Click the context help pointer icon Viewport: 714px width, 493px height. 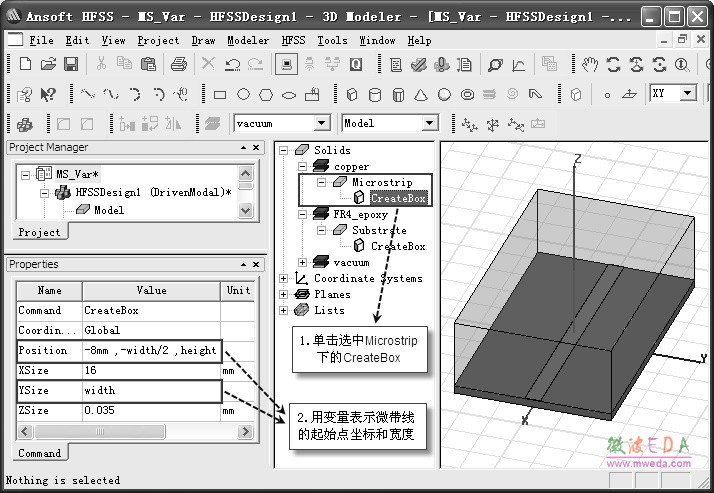pyautogui.click(x=47, y=95)
